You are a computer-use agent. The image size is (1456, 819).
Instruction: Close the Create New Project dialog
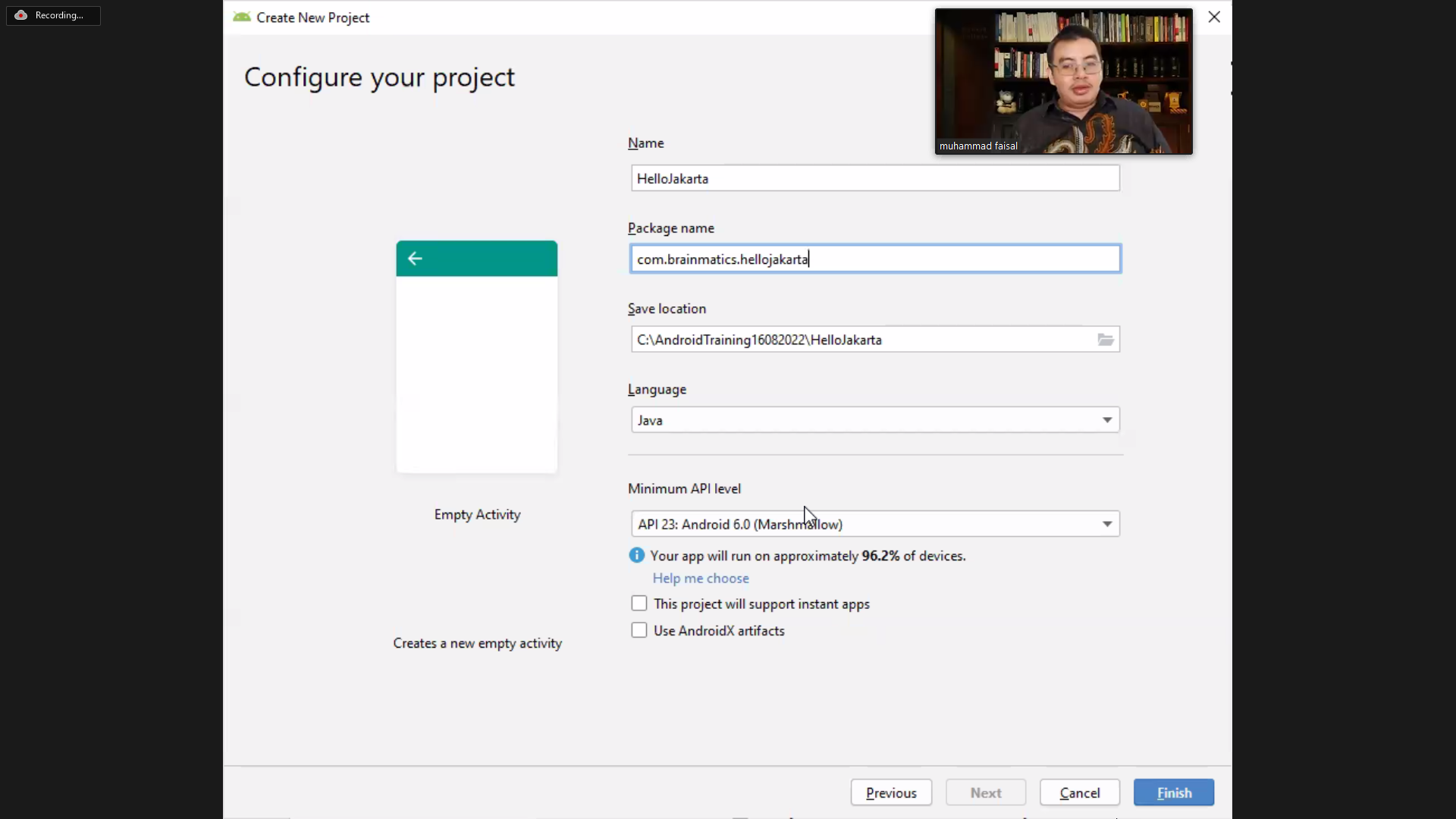tap(1213, 17)
